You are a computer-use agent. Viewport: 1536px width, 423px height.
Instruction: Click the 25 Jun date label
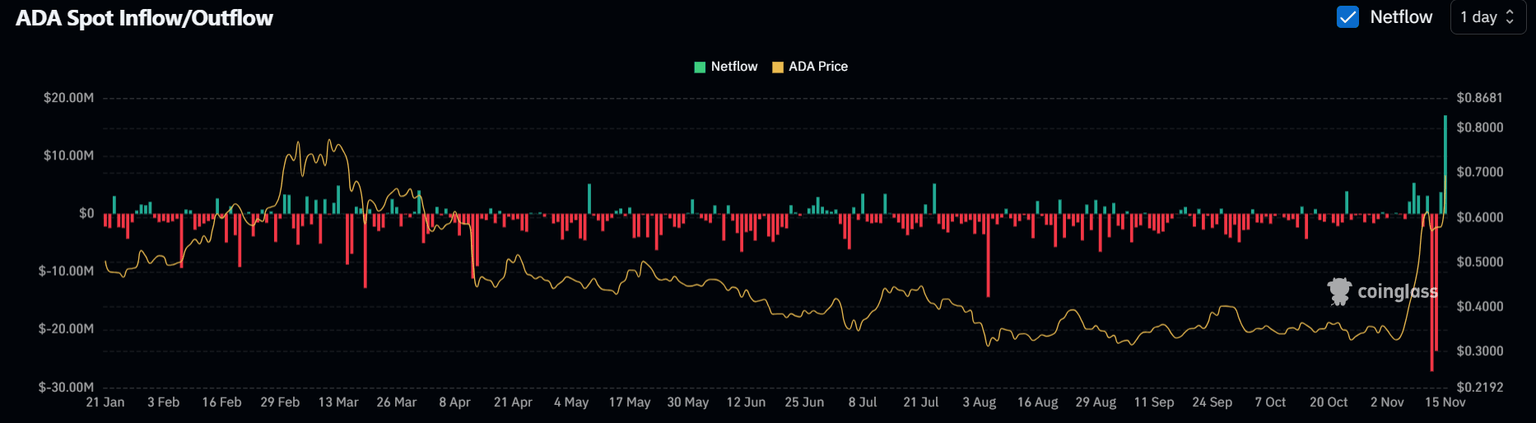(x=805, y=402)
